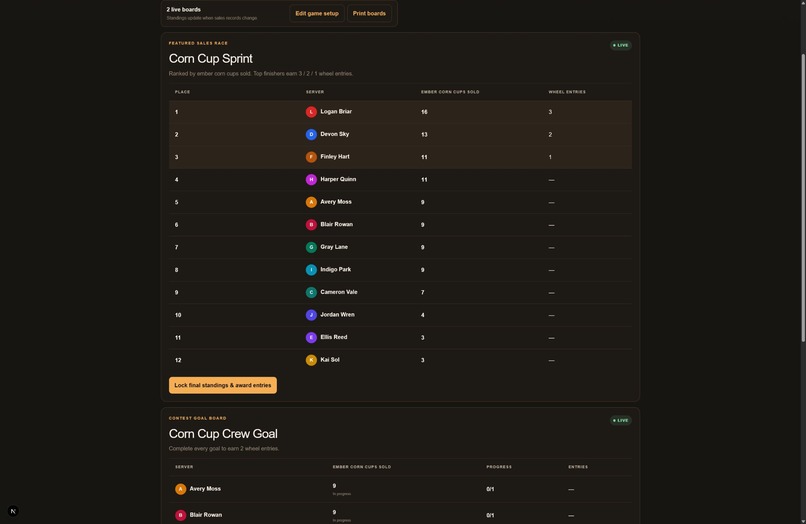Click Devon Sky's 13 cups sold value

point(424,135)
